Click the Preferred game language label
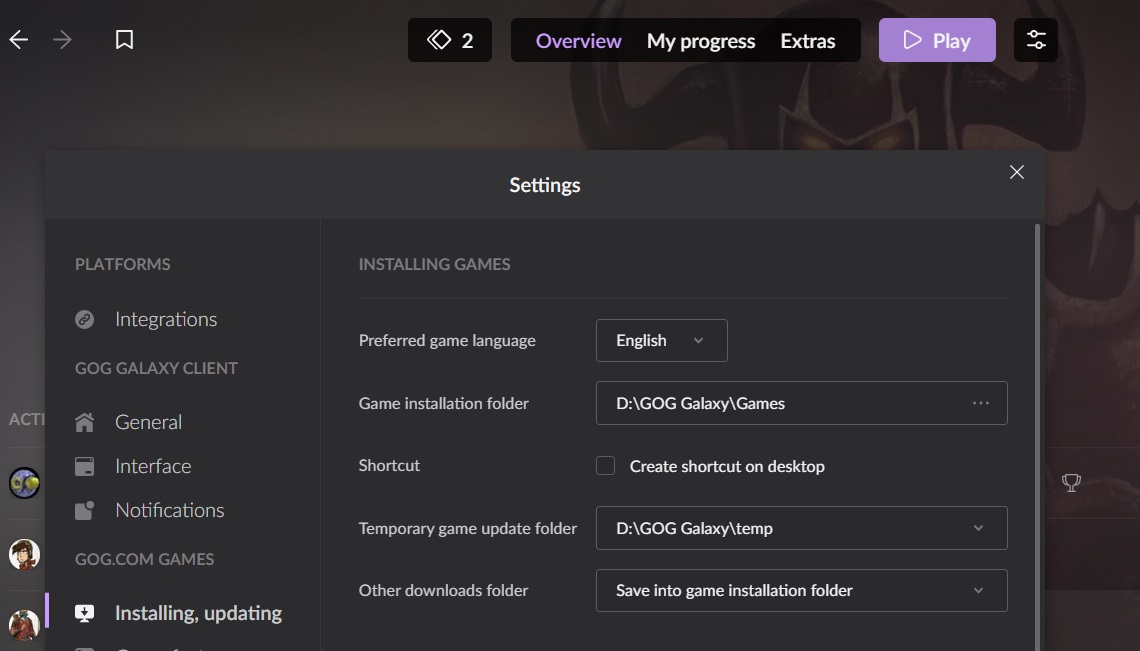 (447, 340)
